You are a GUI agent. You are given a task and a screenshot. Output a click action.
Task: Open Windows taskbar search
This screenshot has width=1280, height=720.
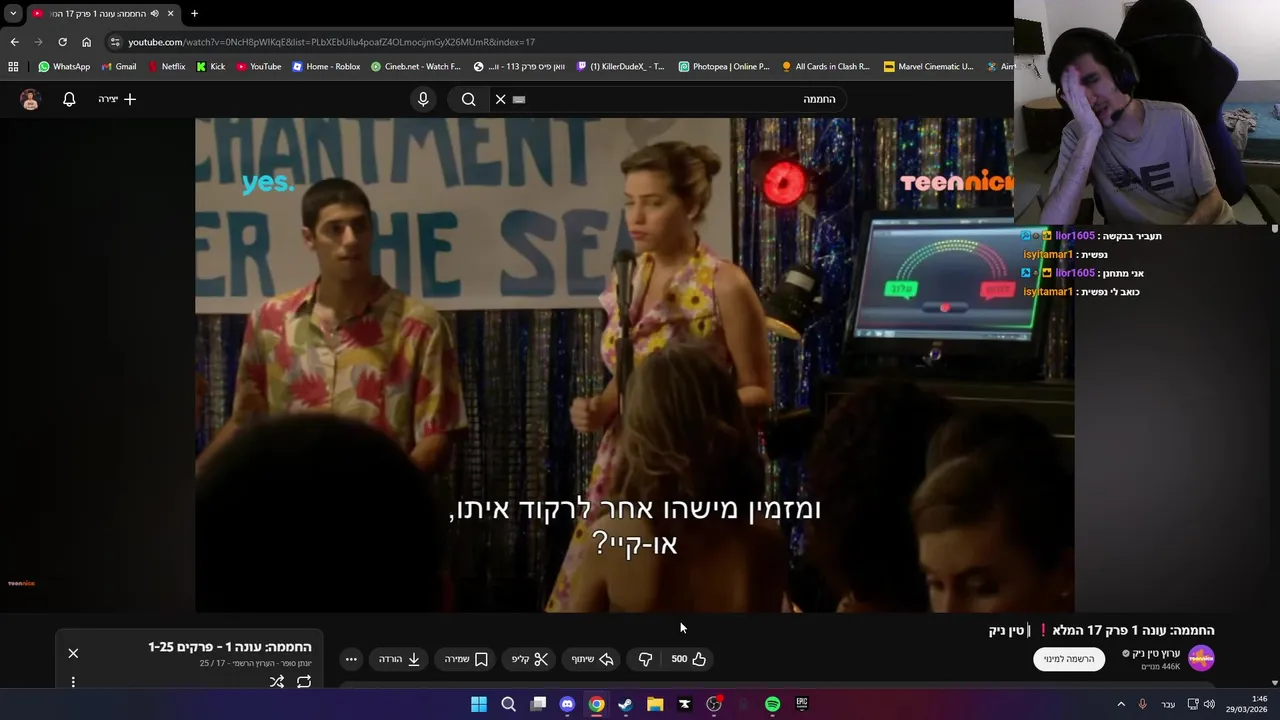click(508, 704)
